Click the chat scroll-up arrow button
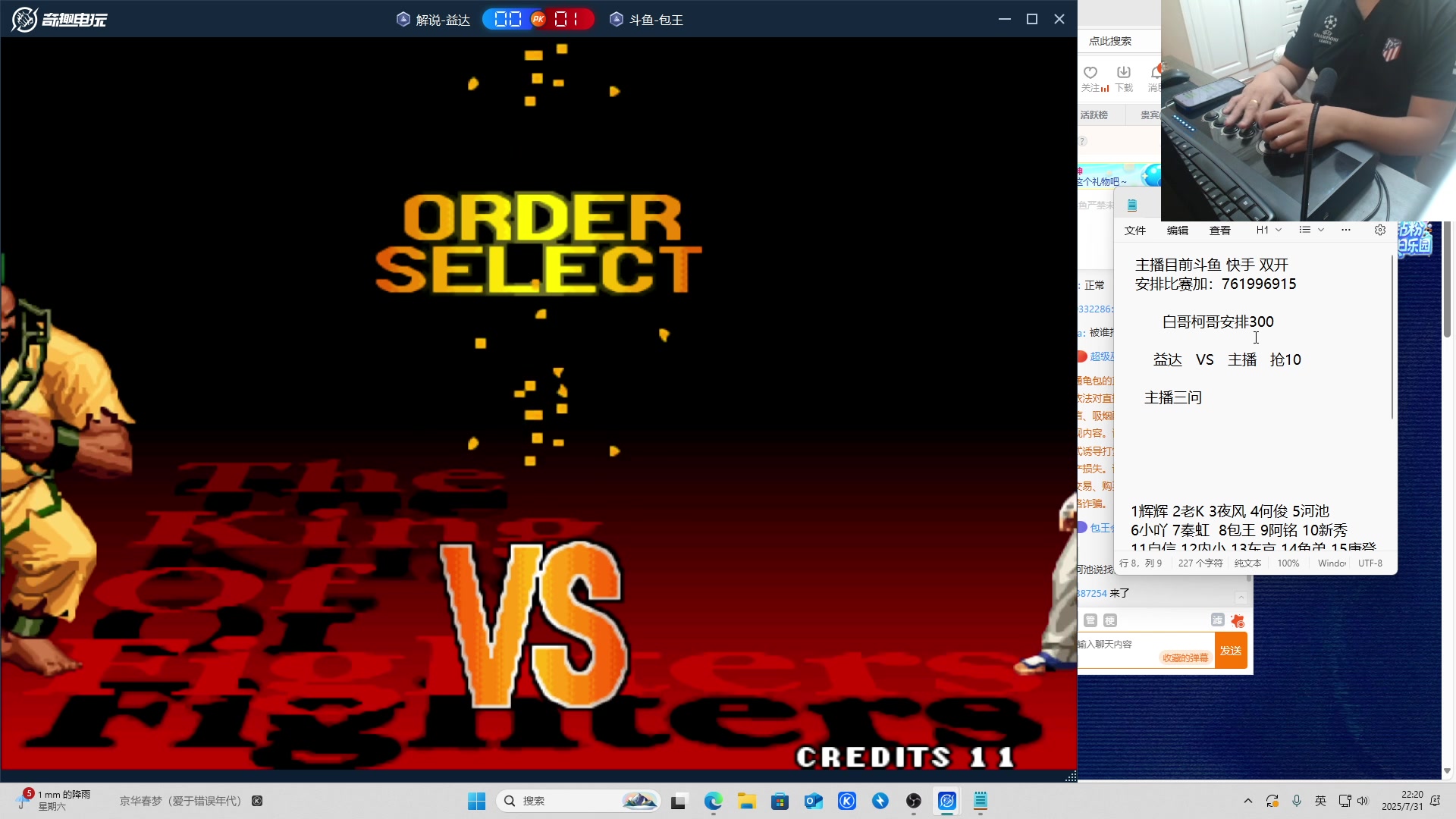The width and height of the screenshot is (1456, 819). point(1241,598)
